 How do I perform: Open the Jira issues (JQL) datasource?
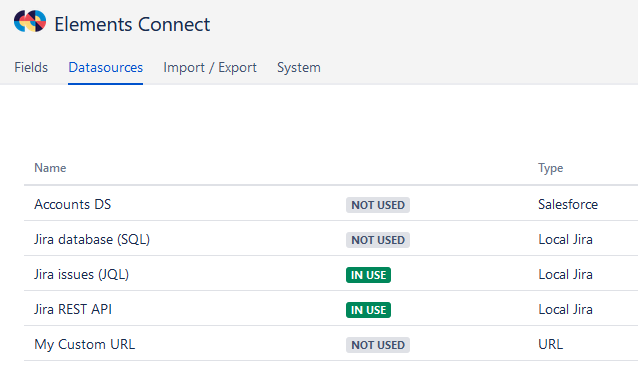coord(81,274)
